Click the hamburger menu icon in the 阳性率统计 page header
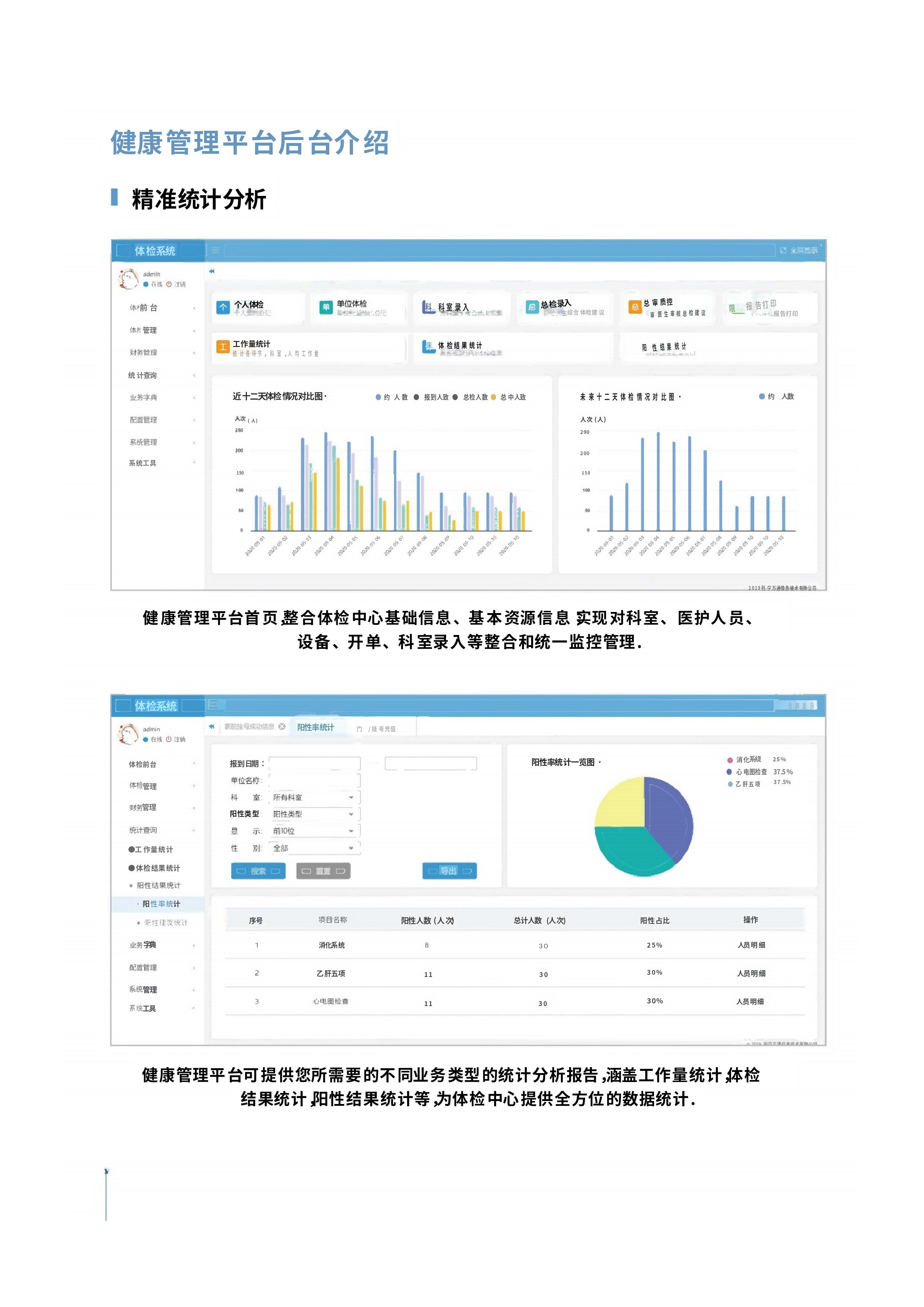 pyautogui.click(x=213, y=705)
